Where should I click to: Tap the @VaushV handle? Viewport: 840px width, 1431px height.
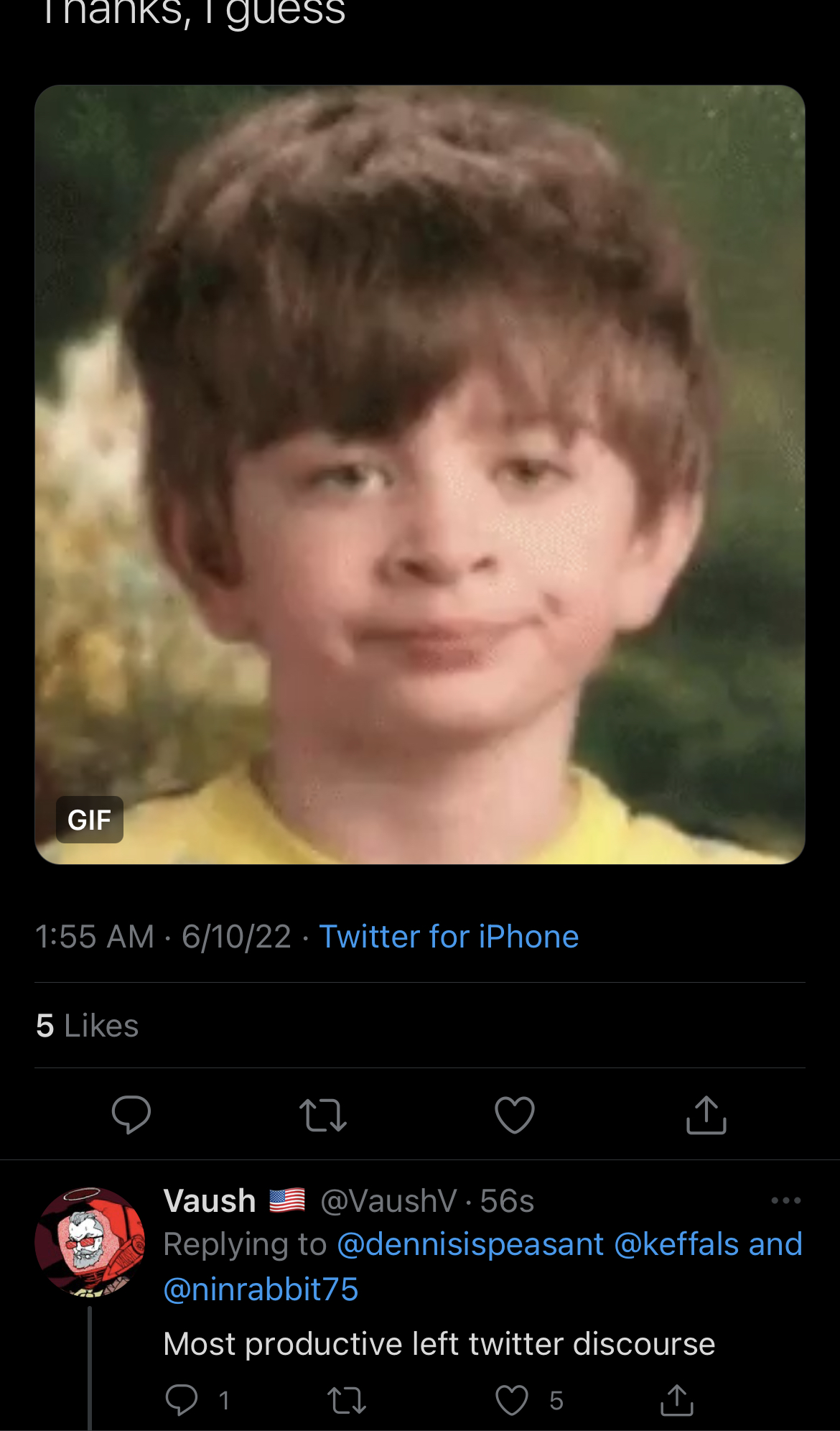pos(388,1200)
